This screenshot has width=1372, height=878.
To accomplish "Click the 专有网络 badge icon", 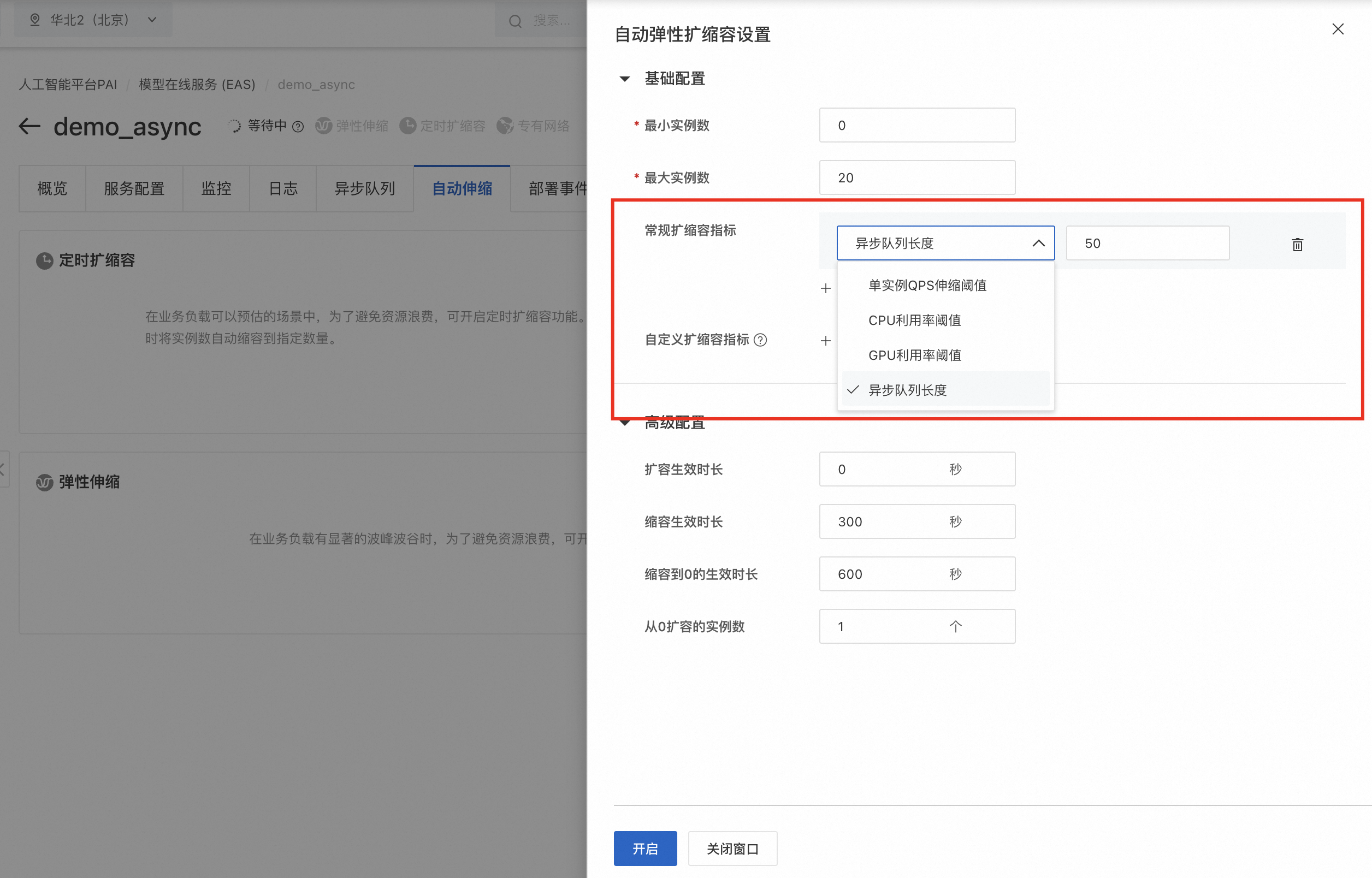I will [x=505, y=126].
